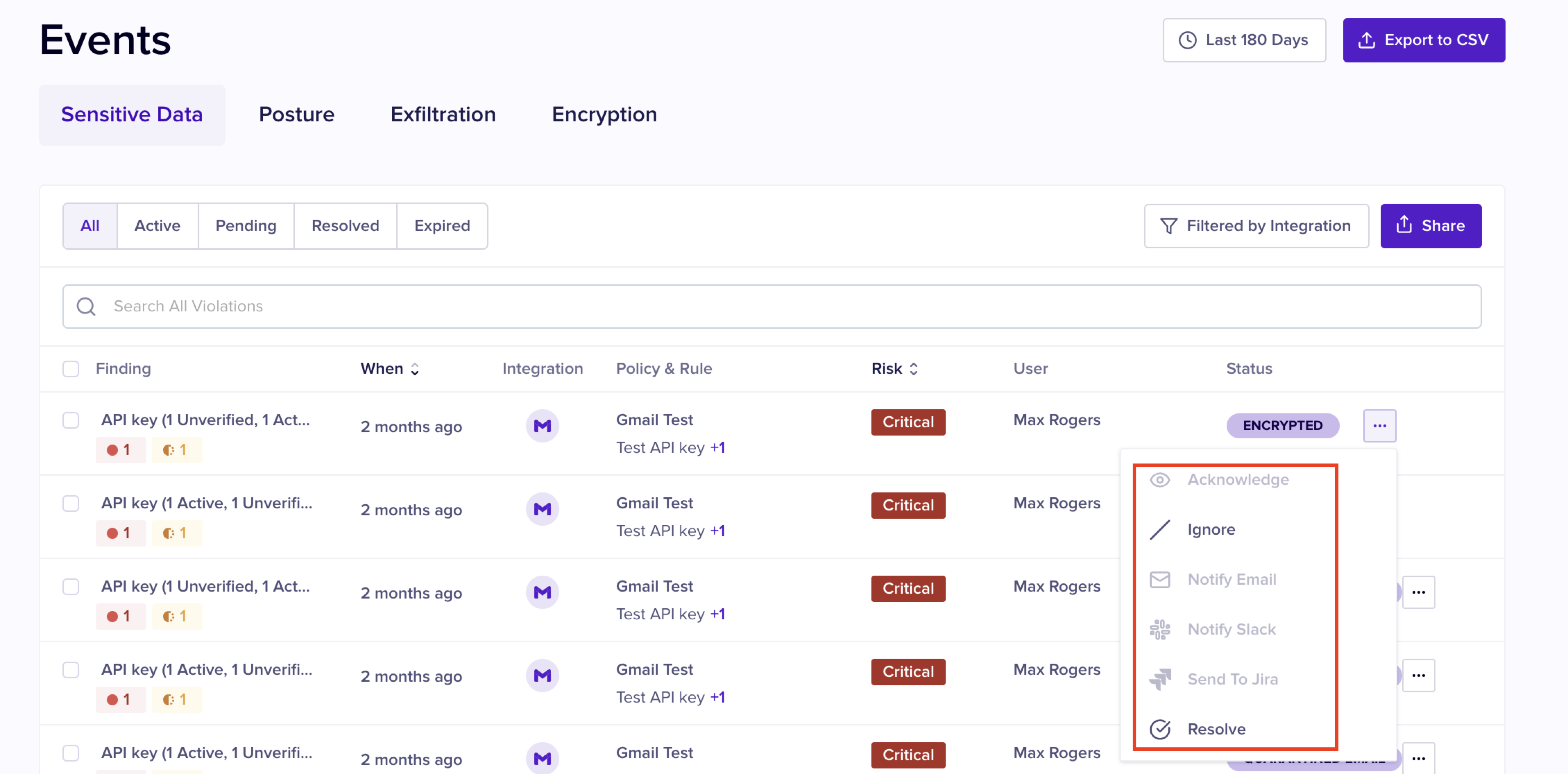Click the slash icon next to Ignore
Screen dimensions: 1568x774
(1159, 530)
